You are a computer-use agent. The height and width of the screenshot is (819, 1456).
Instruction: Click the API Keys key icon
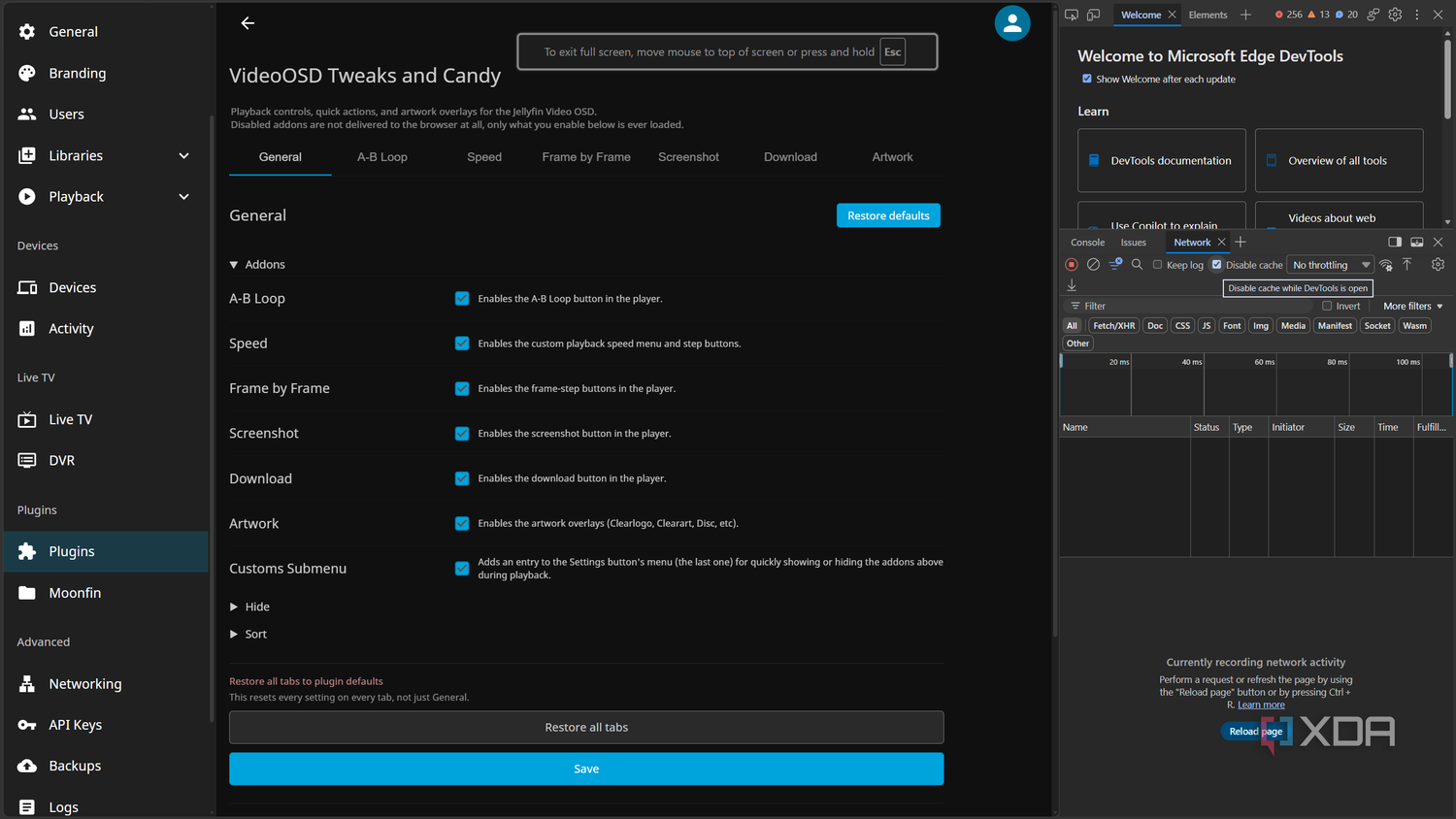click(x=27, y=725)
